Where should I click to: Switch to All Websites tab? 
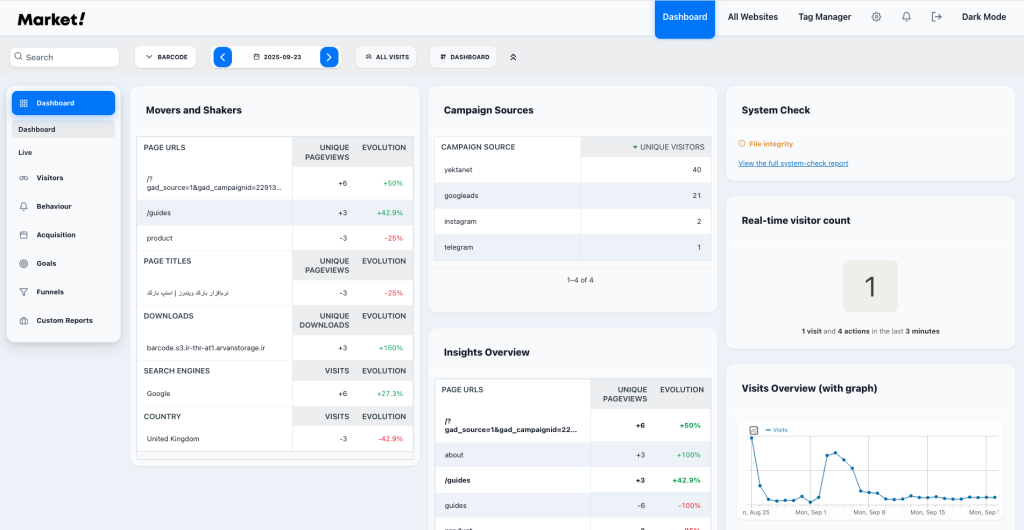point(752,17)
